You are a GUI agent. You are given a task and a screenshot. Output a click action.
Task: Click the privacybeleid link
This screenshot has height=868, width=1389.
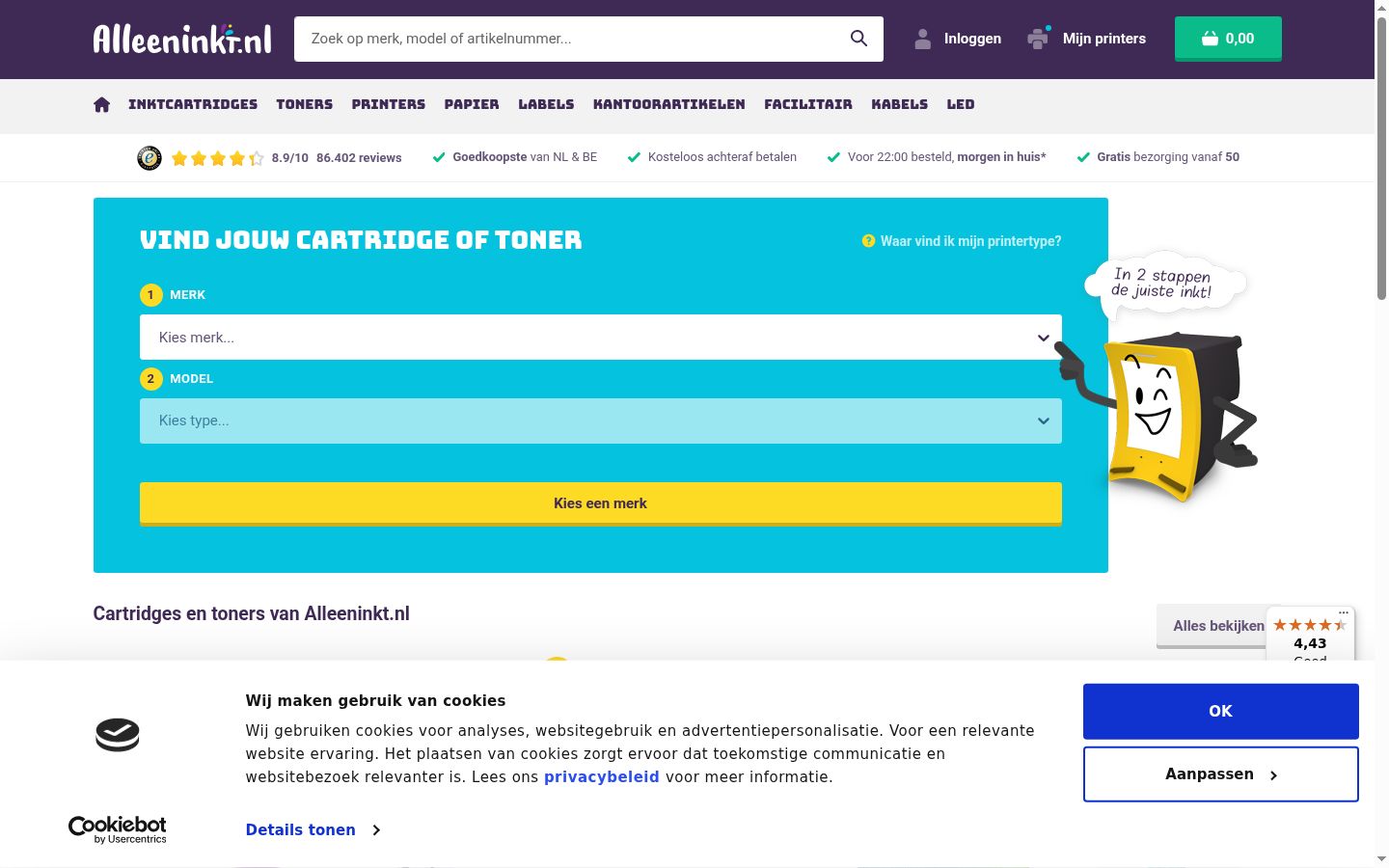601,776
